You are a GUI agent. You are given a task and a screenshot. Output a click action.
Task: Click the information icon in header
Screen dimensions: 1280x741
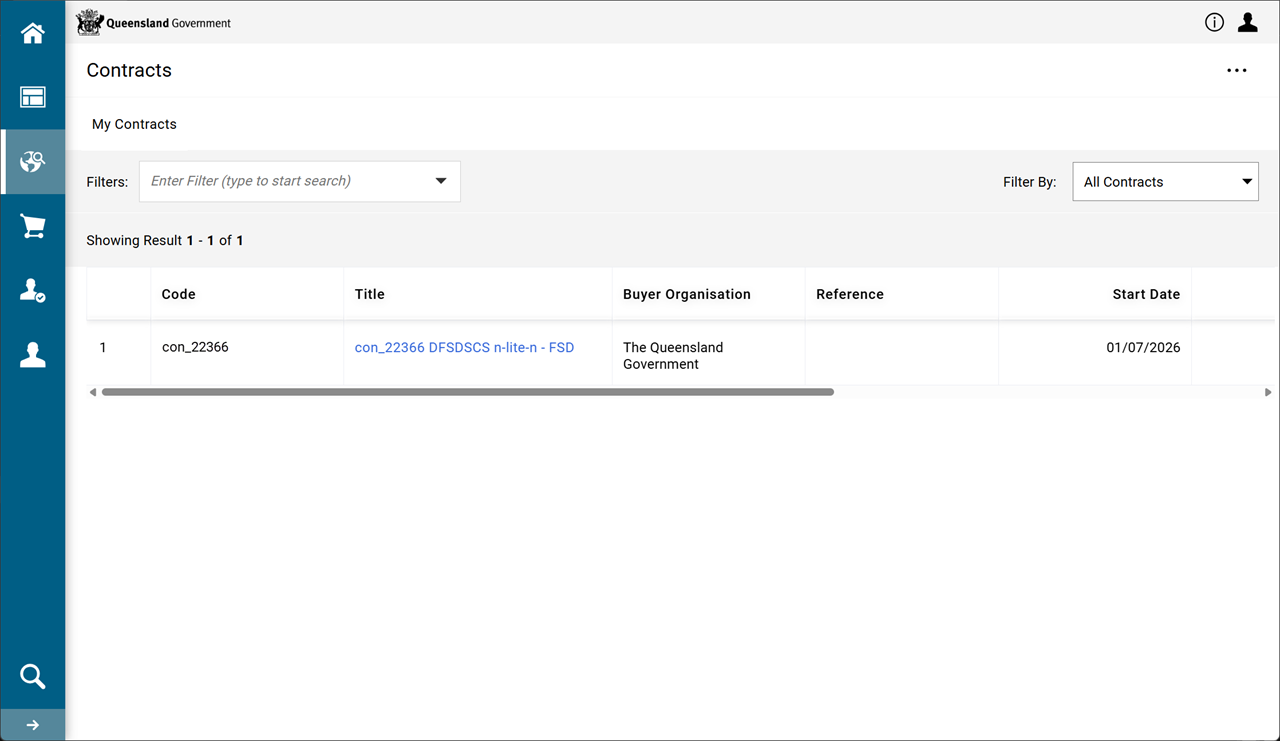click(x=1214, y=23)
